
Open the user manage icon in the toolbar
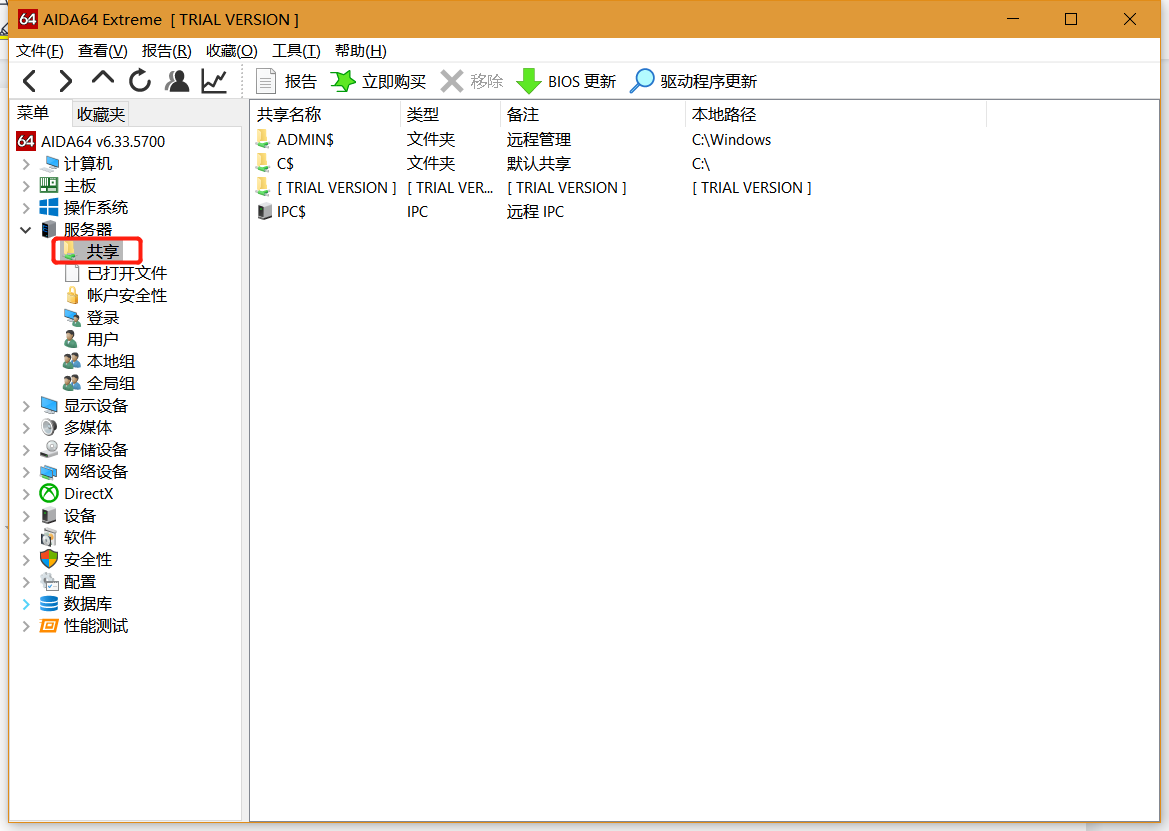click(177, 81)
